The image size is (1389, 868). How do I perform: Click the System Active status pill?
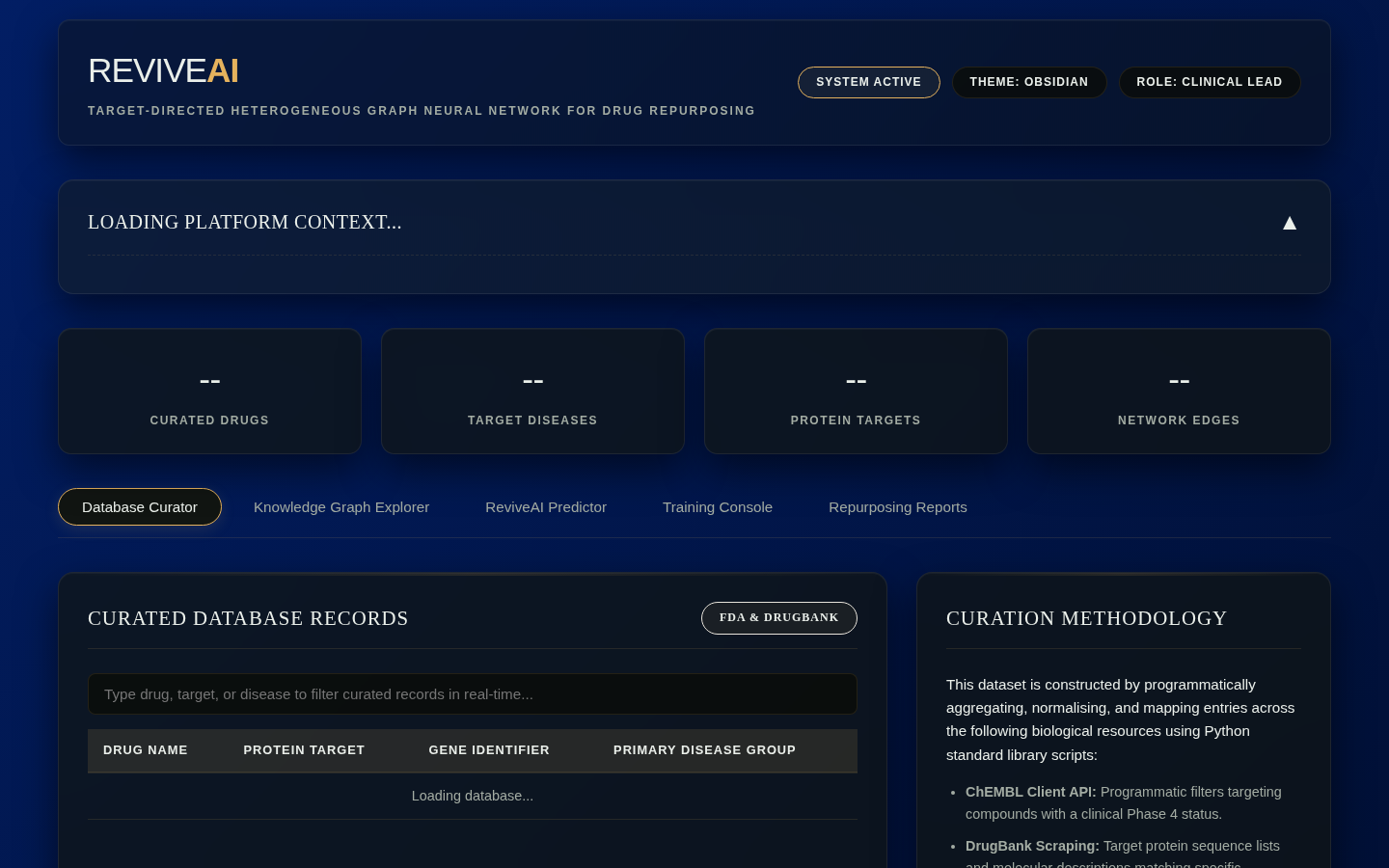coord(869,82)
